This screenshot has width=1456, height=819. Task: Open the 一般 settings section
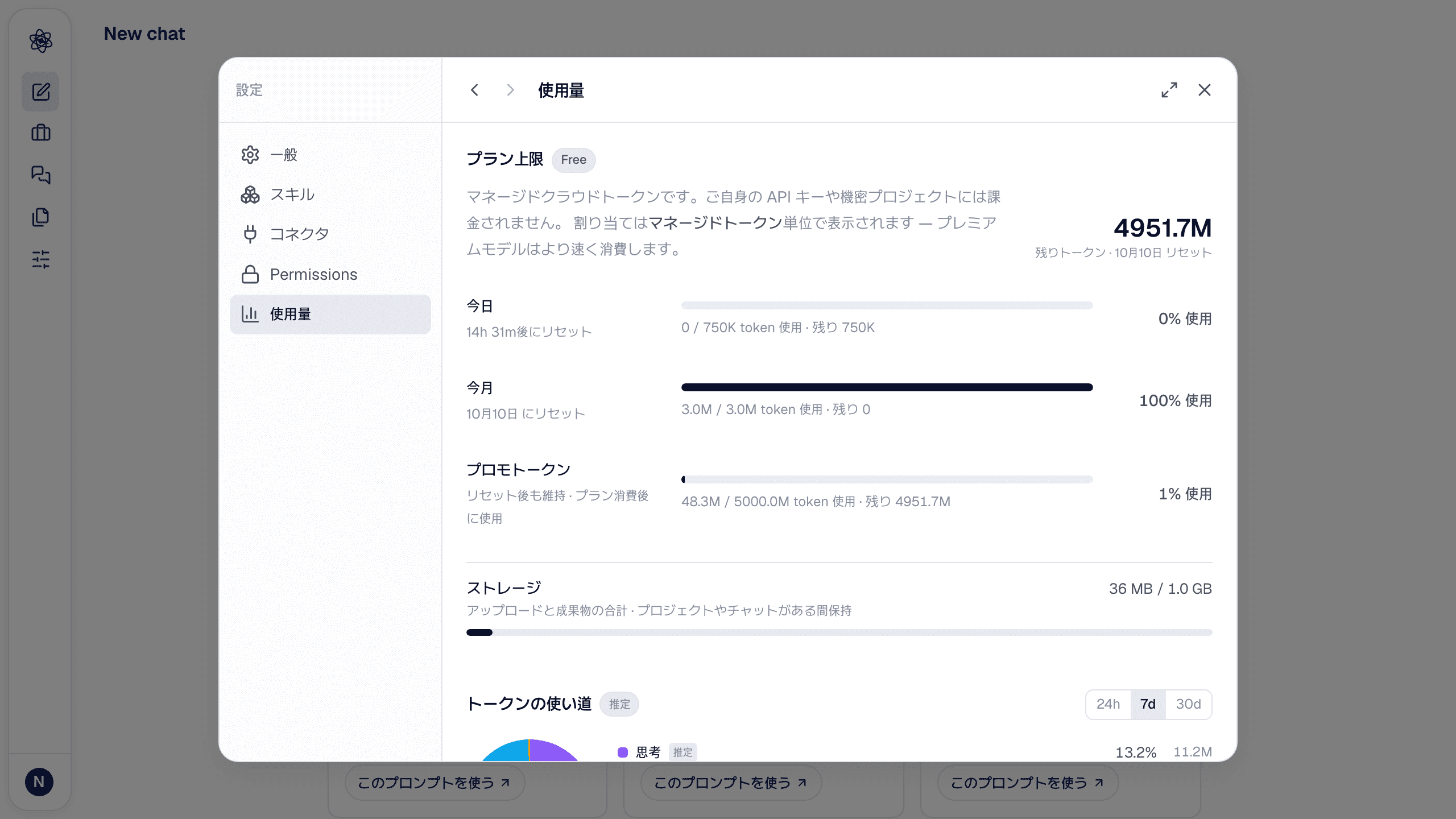330,155
